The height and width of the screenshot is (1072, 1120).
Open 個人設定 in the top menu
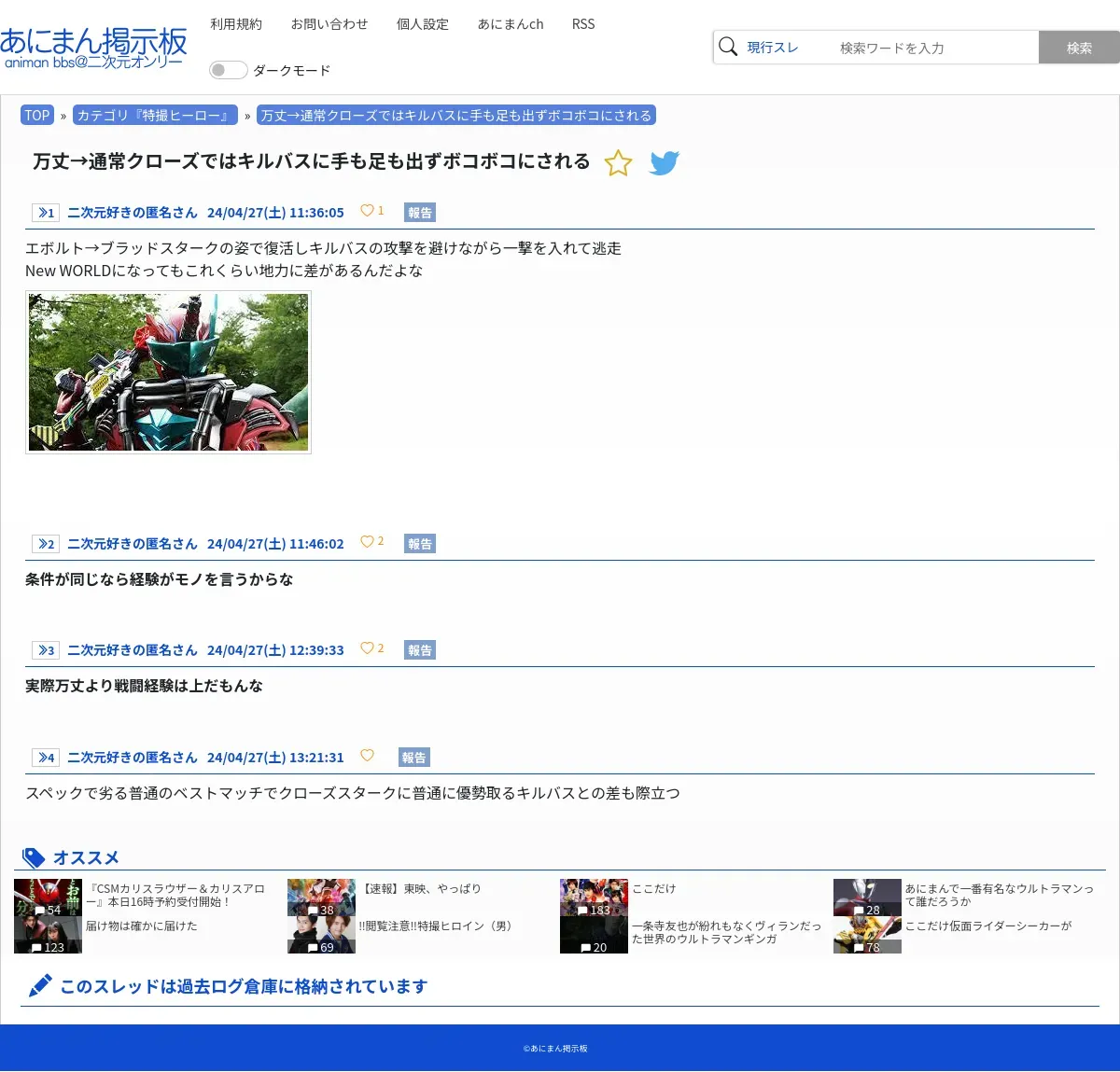coord(423,24)
